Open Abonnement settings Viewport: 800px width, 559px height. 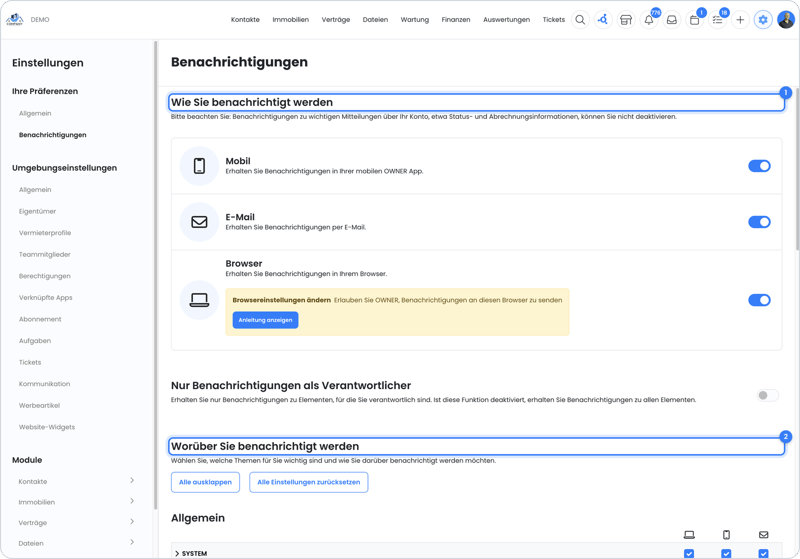[x=40, y=319]
